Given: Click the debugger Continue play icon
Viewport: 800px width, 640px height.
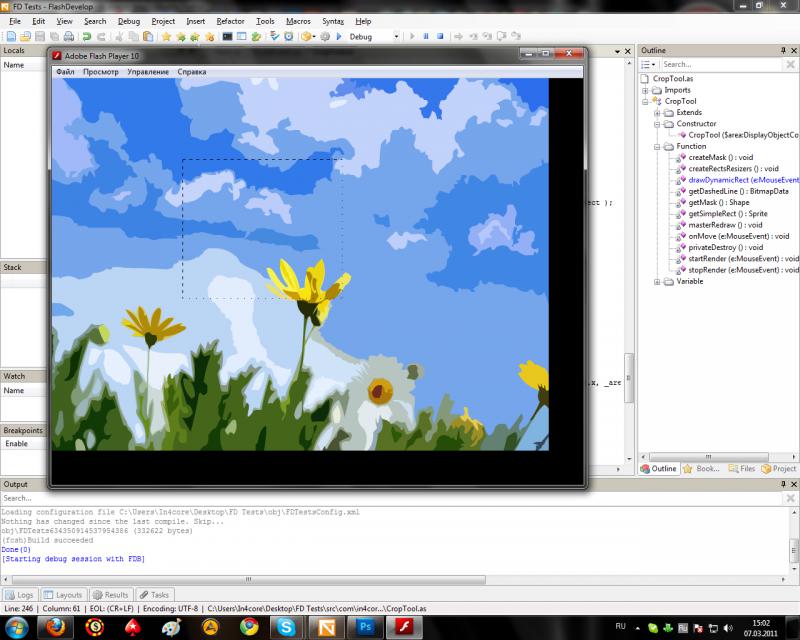Looking at the screenshot, I should pyautogui.click(x=412, y=36).
